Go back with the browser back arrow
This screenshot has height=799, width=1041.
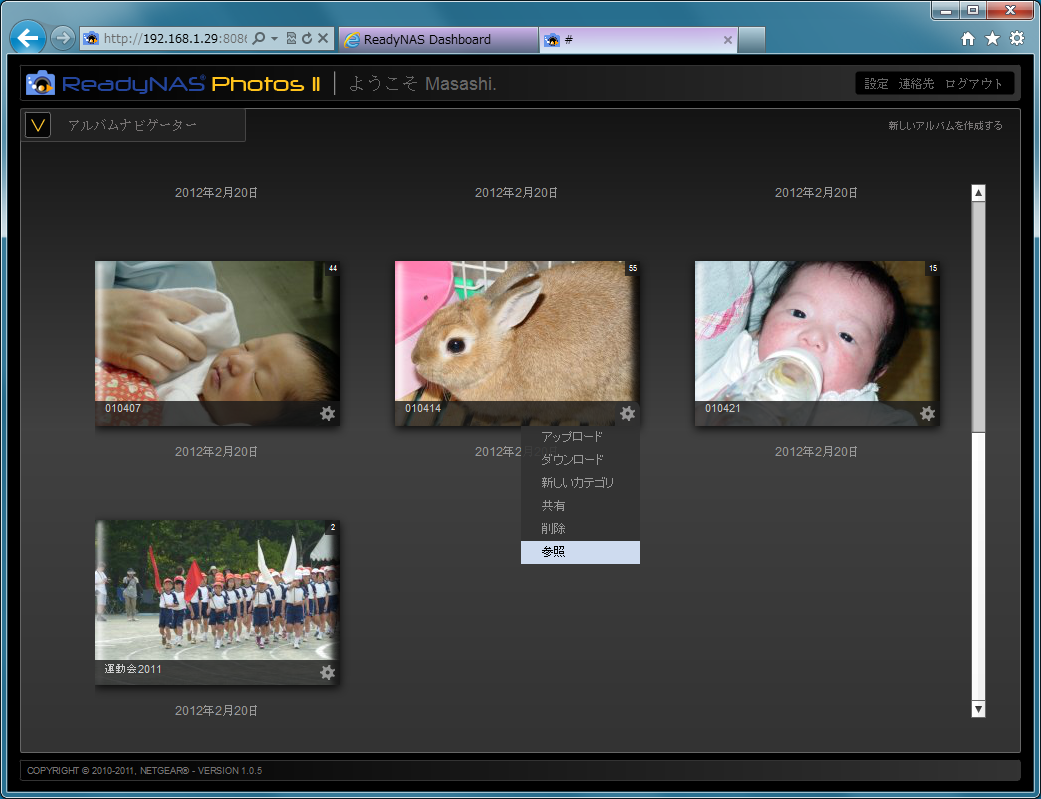coord(28,39)
